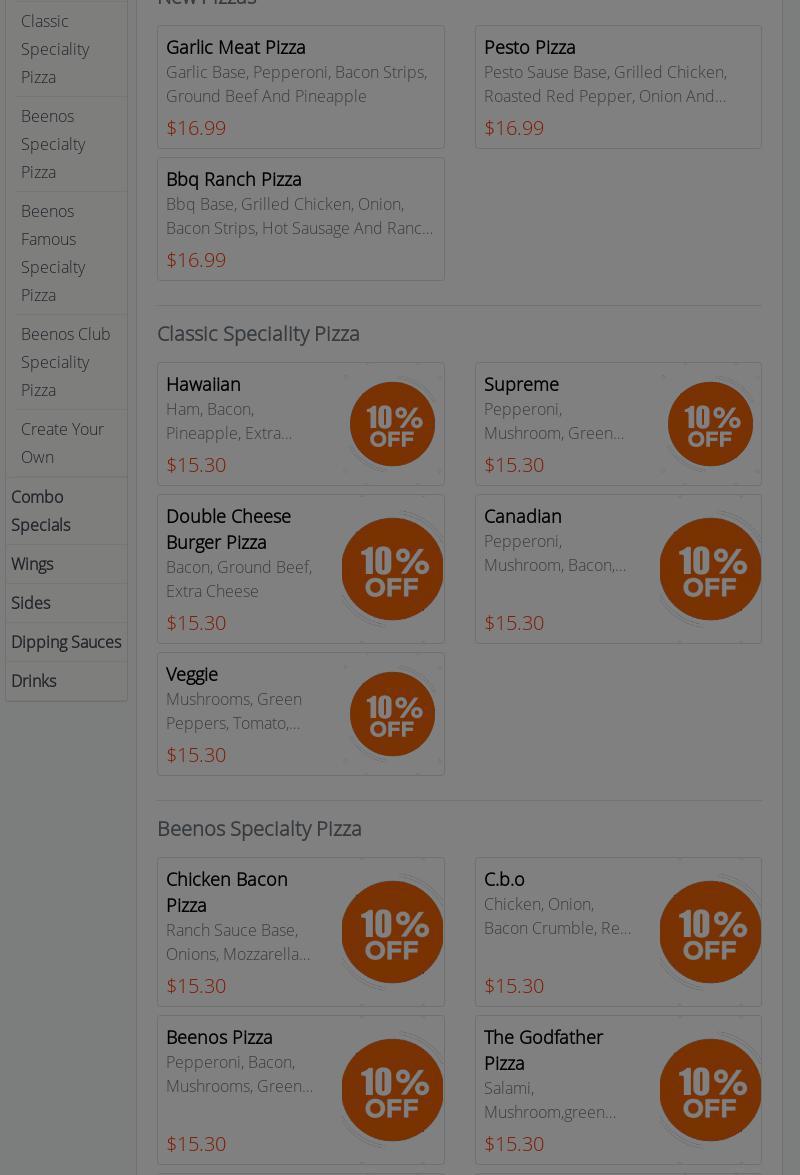Viewport: 800px width, 1175px height.
Task: Click the Veggie pizza discount badge
Action: (392, 714)
